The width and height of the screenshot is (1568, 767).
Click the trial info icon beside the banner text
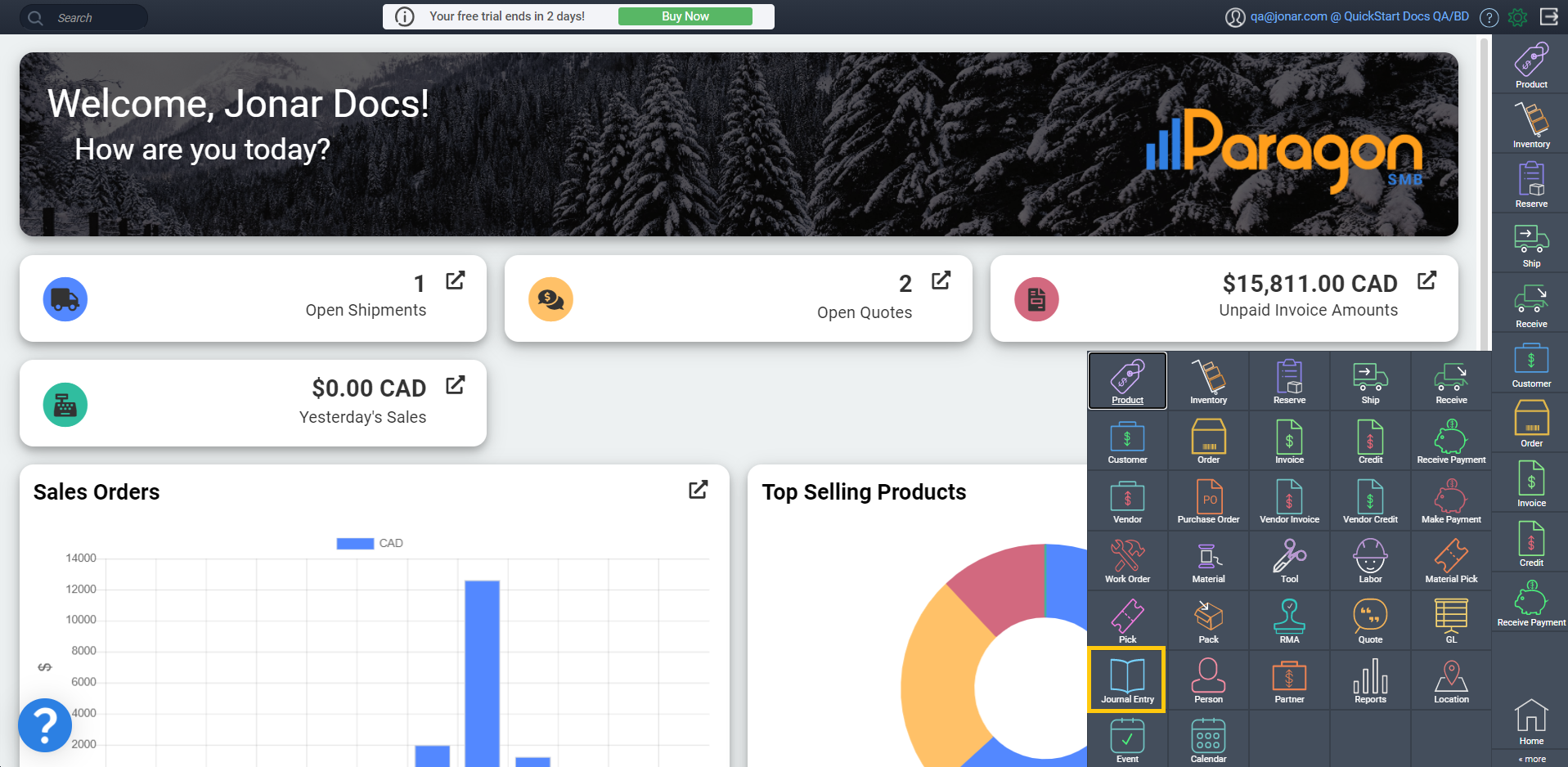pos(405,16)
